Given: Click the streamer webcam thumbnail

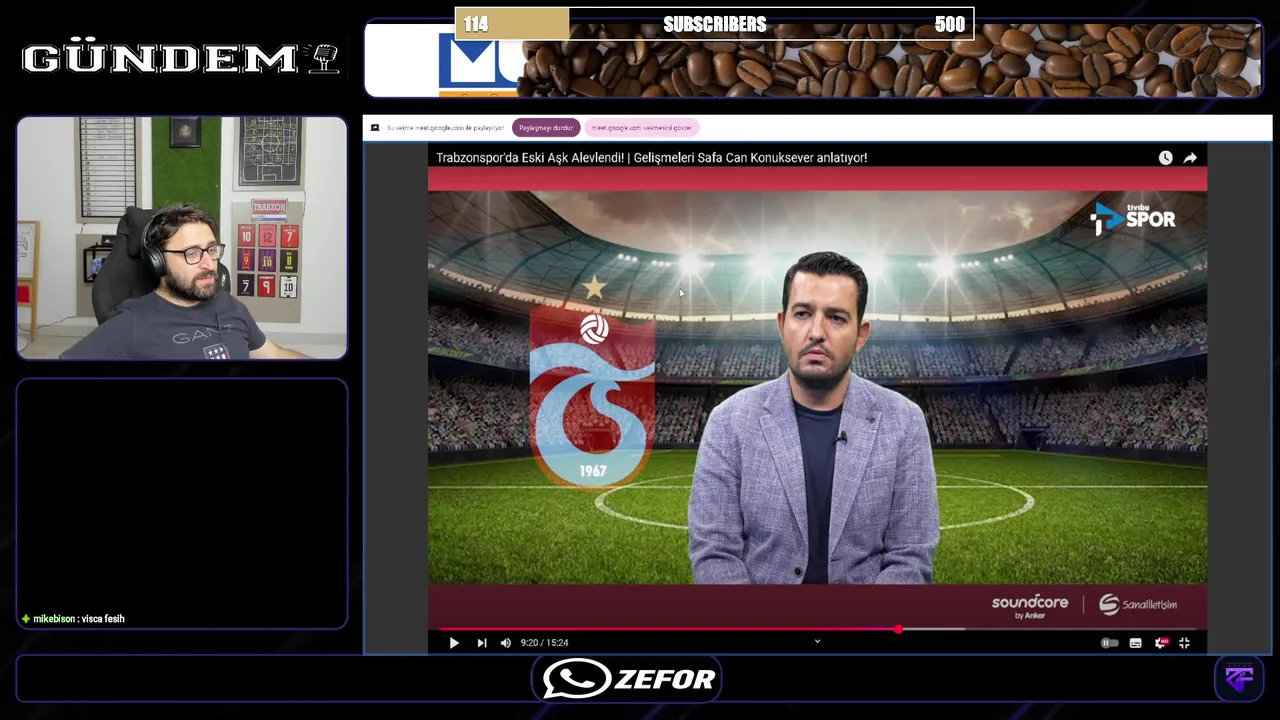Looking at the screenshot, I should point(182,238).
